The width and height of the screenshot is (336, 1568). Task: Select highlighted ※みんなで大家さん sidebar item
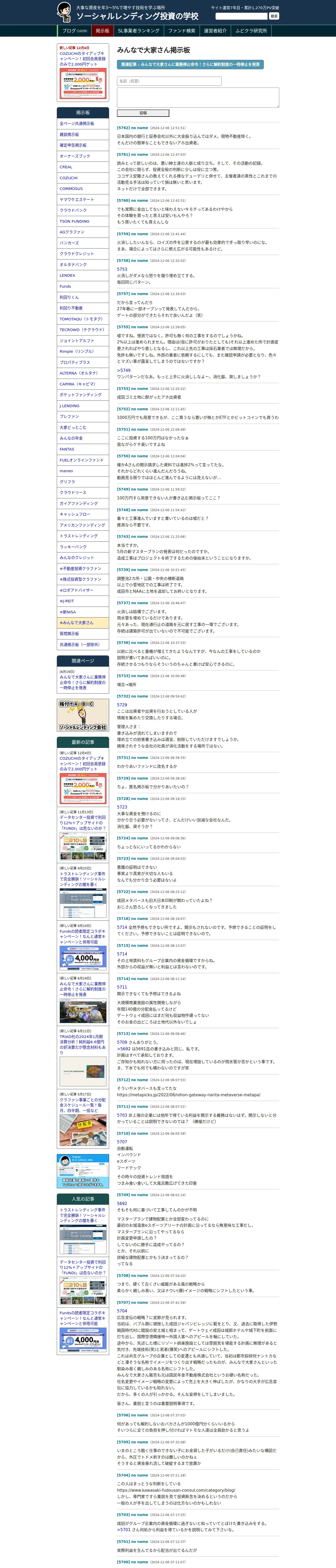tap(83, 623)
